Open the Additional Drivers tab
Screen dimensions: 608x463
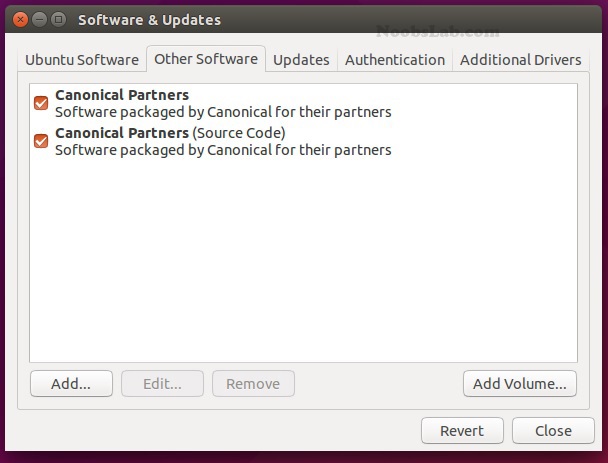pyautogui.click(x=520, y=60)
